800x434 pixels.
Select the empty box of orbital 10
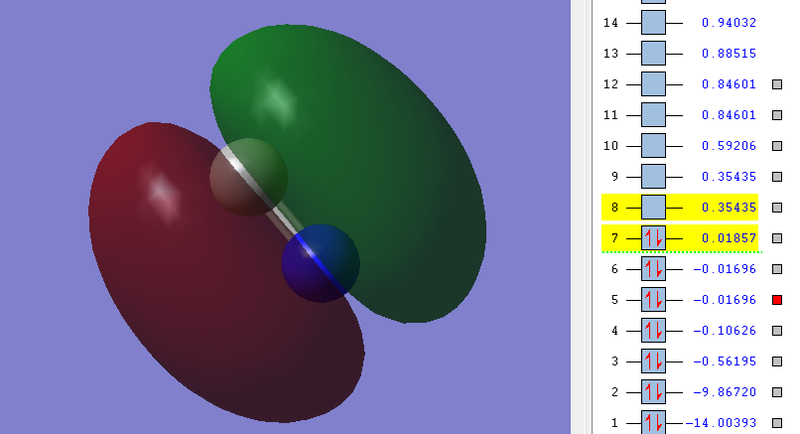653,146
